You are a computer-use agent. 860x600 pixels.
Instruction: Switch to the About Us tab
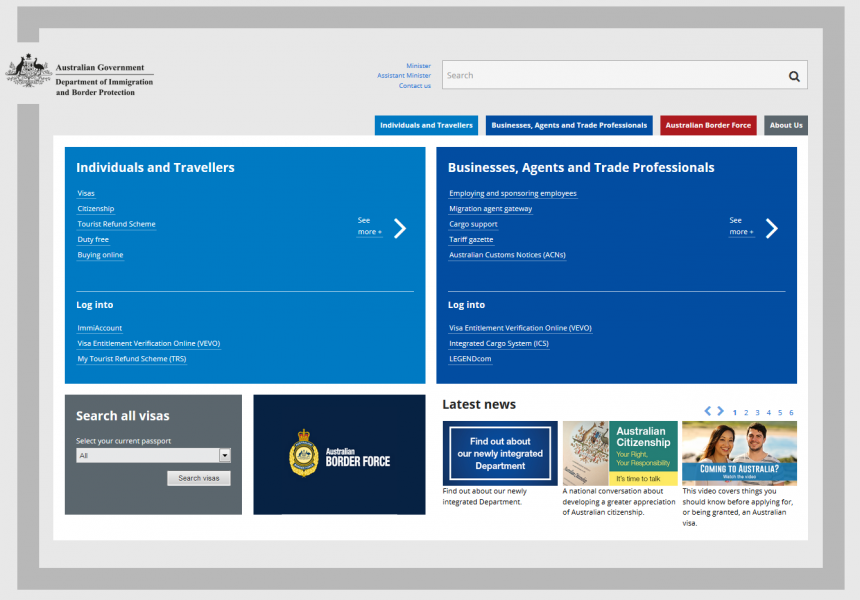click(x=786, y=125)
